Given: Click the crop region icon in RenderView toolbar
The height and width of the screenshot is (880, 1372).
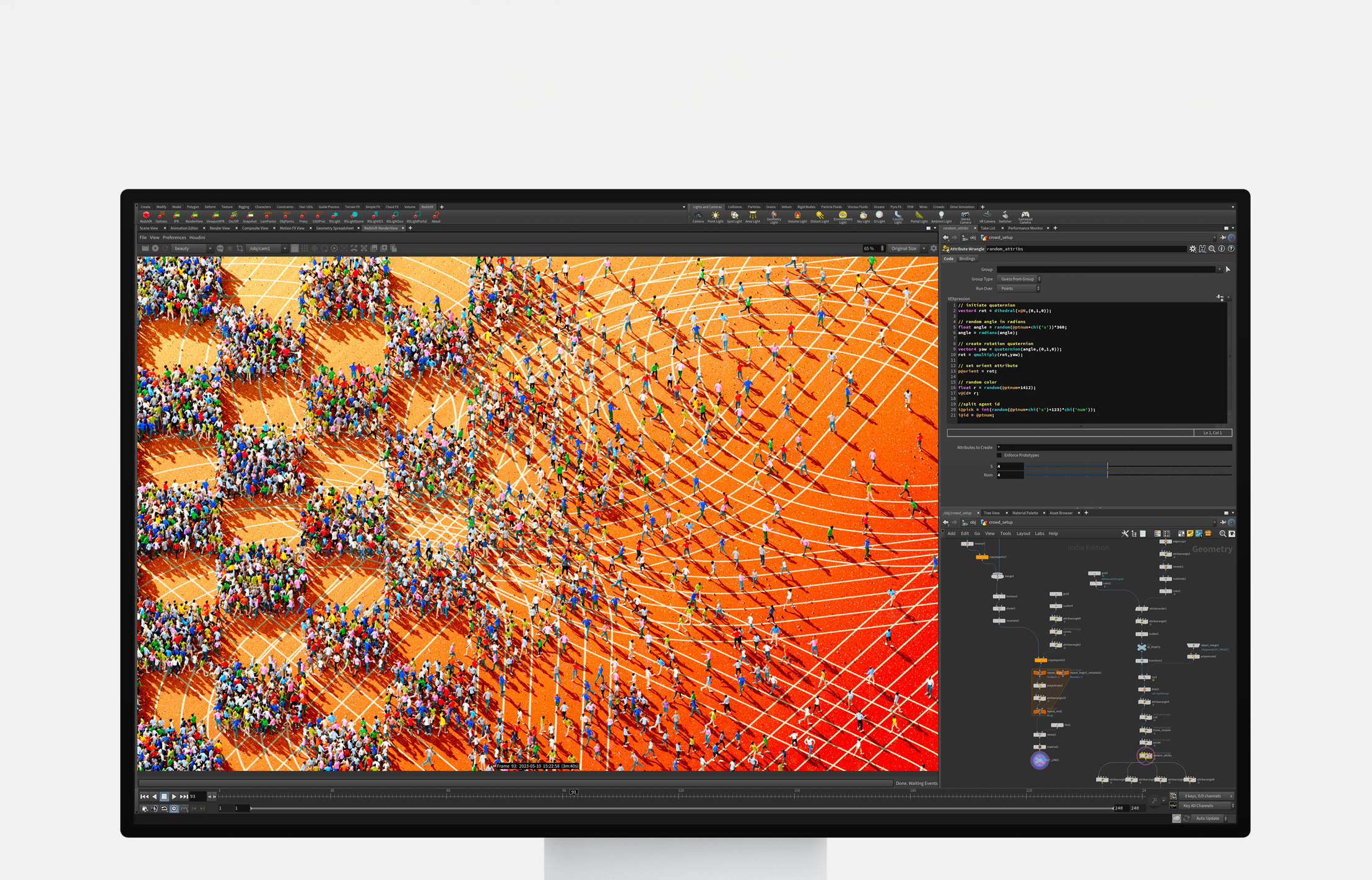Looking at the screenshot, I should tap(240, 248).
